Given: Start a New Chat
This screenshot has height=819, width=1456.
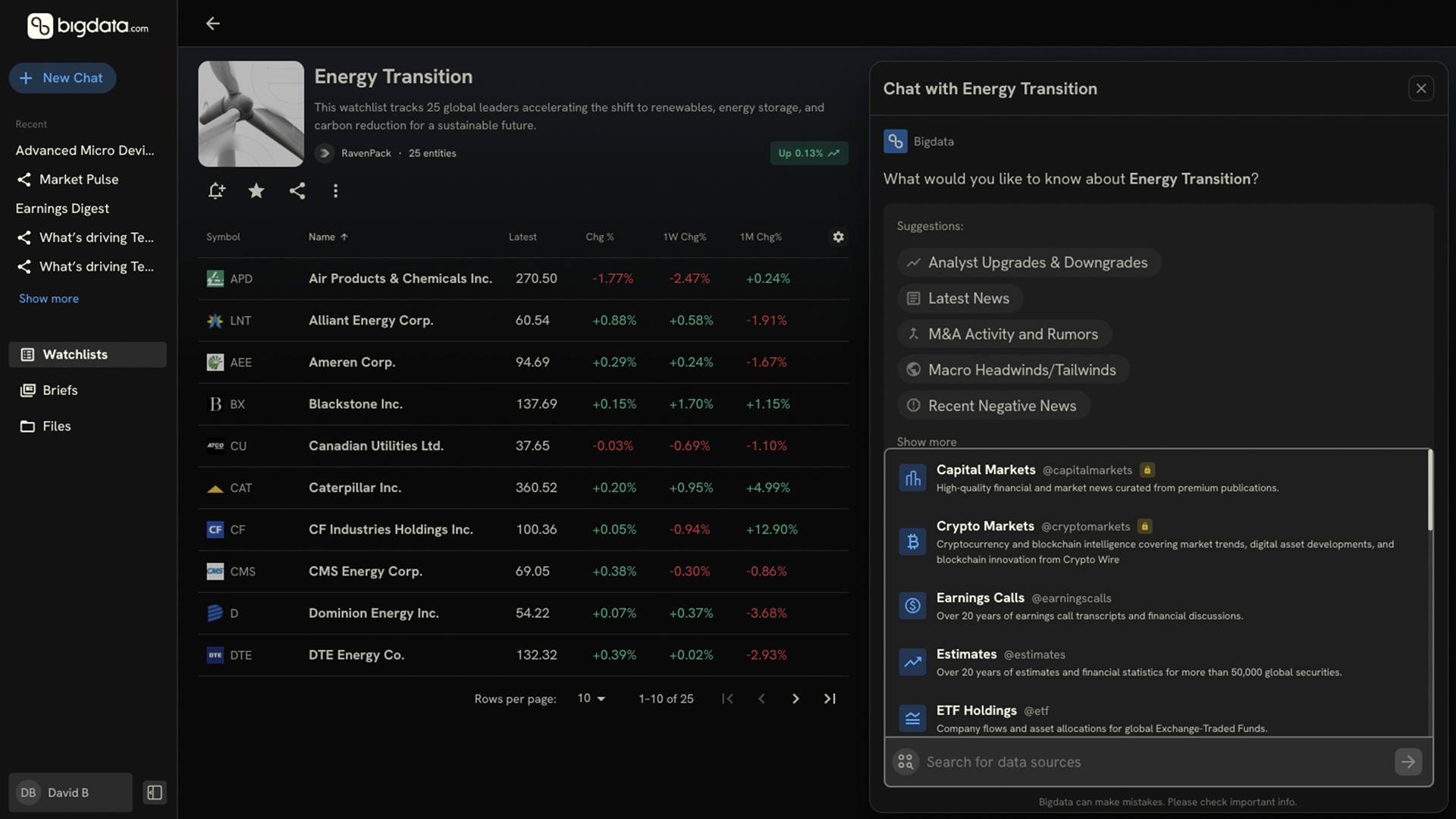Looking at the screenshot, I should (x=62, y=78).
